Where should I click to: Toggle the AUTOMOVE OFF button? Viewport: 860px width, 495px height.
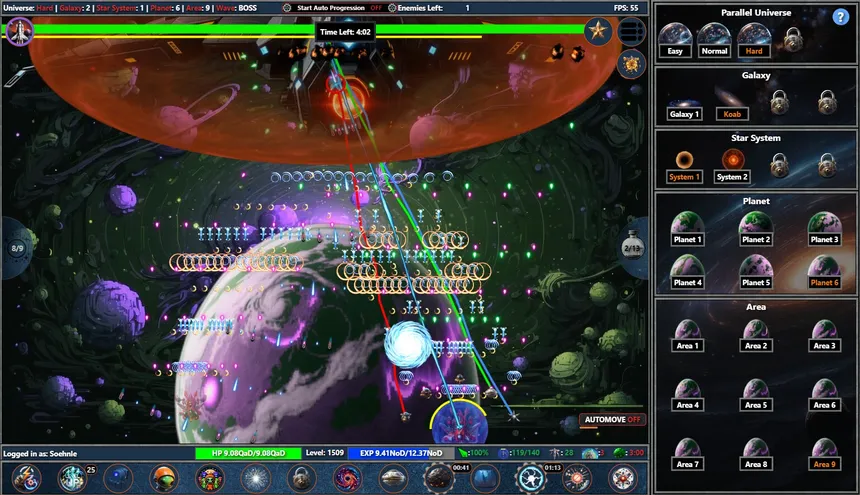point(612,419)
